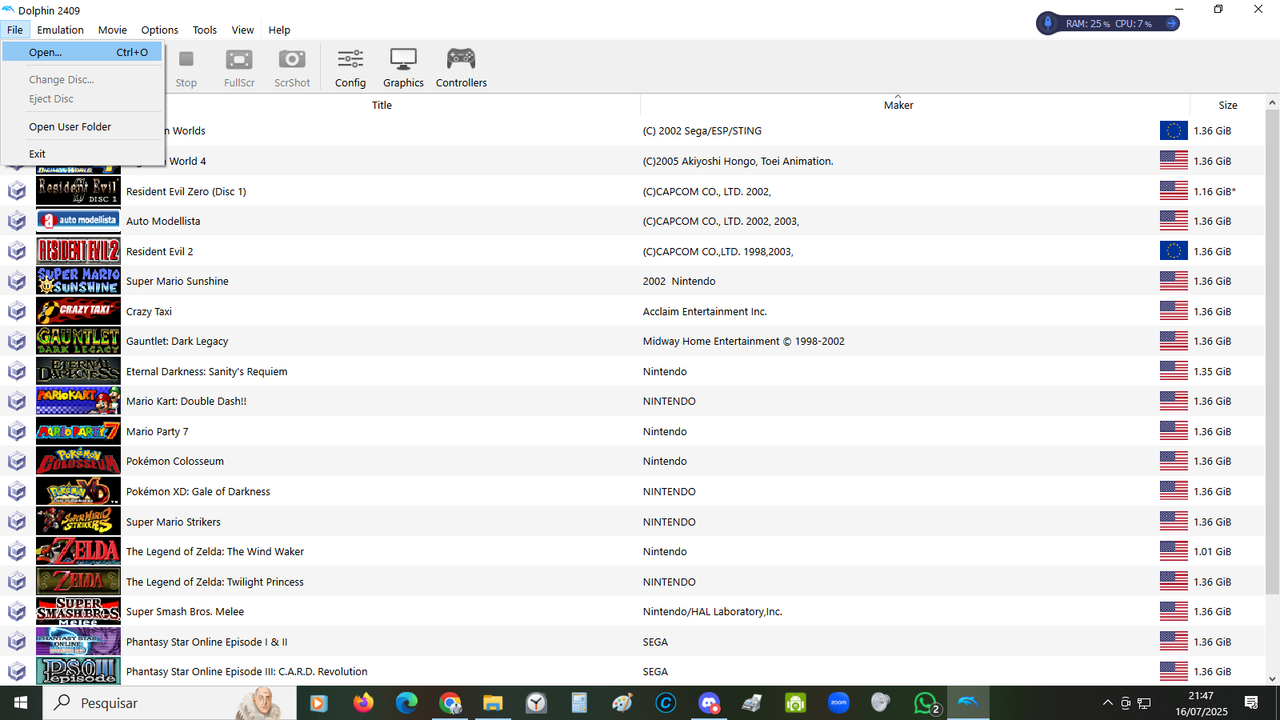Open the Options menu
Image resolution: width=1280 pixels, height=720 pixels.
tap(159, 30)
